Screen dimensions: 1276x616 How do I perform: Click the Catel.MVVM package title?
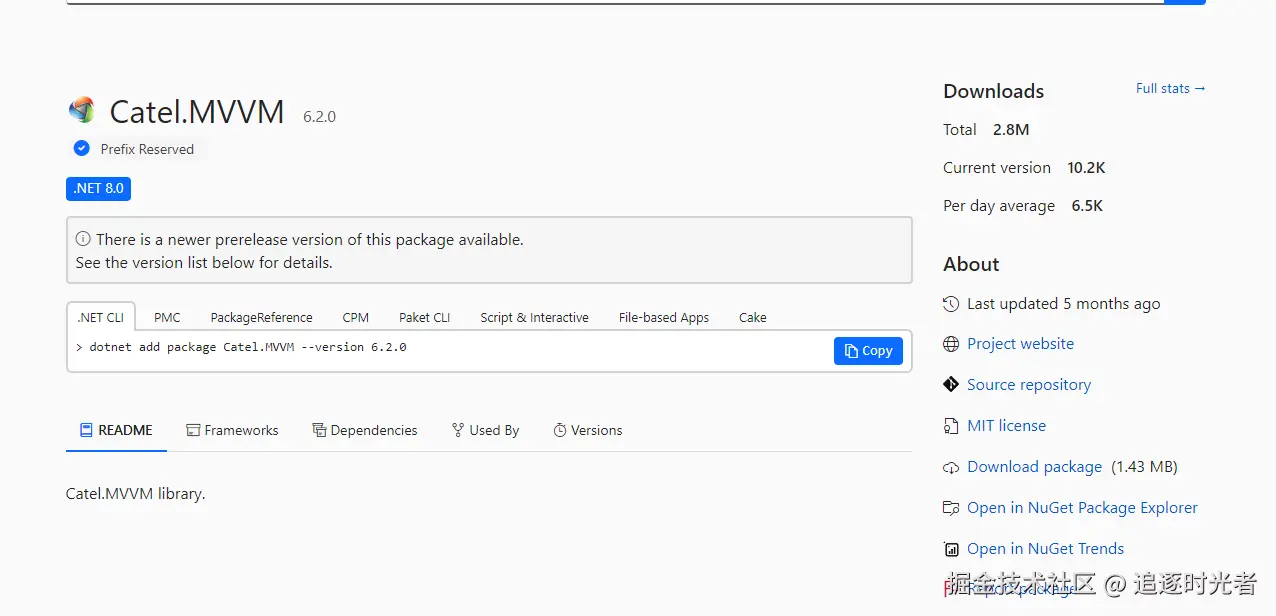[x=197, y=112]
